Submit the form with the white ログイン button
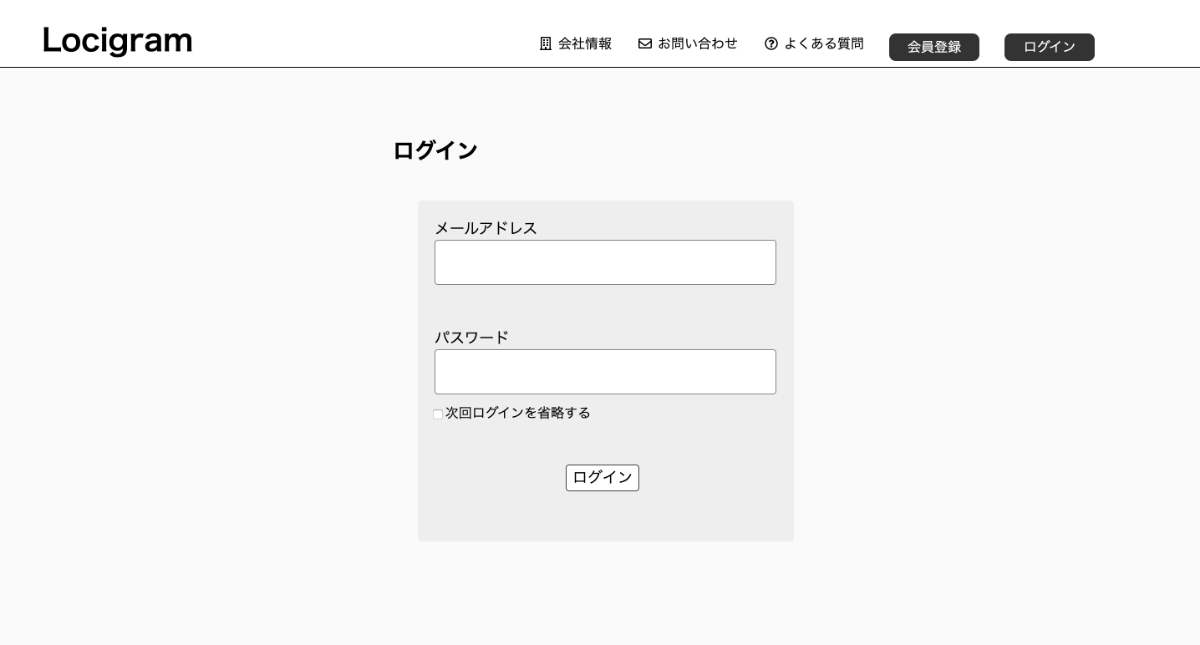 [602, 478]
